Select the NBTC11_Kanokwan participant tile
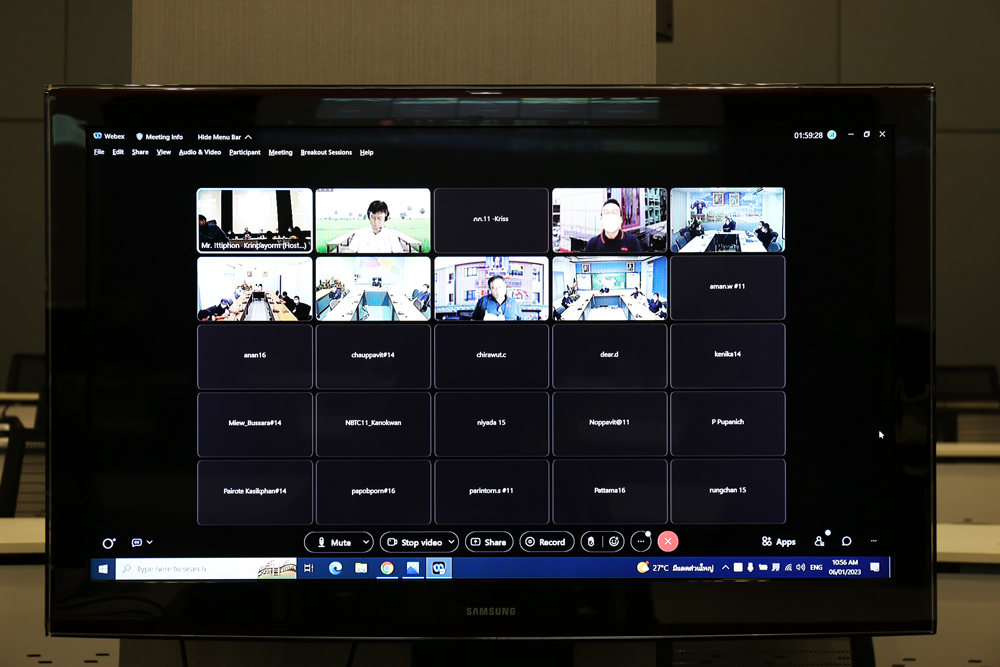The height and width of the screenshot is (667, 1000). pos(373,423)
